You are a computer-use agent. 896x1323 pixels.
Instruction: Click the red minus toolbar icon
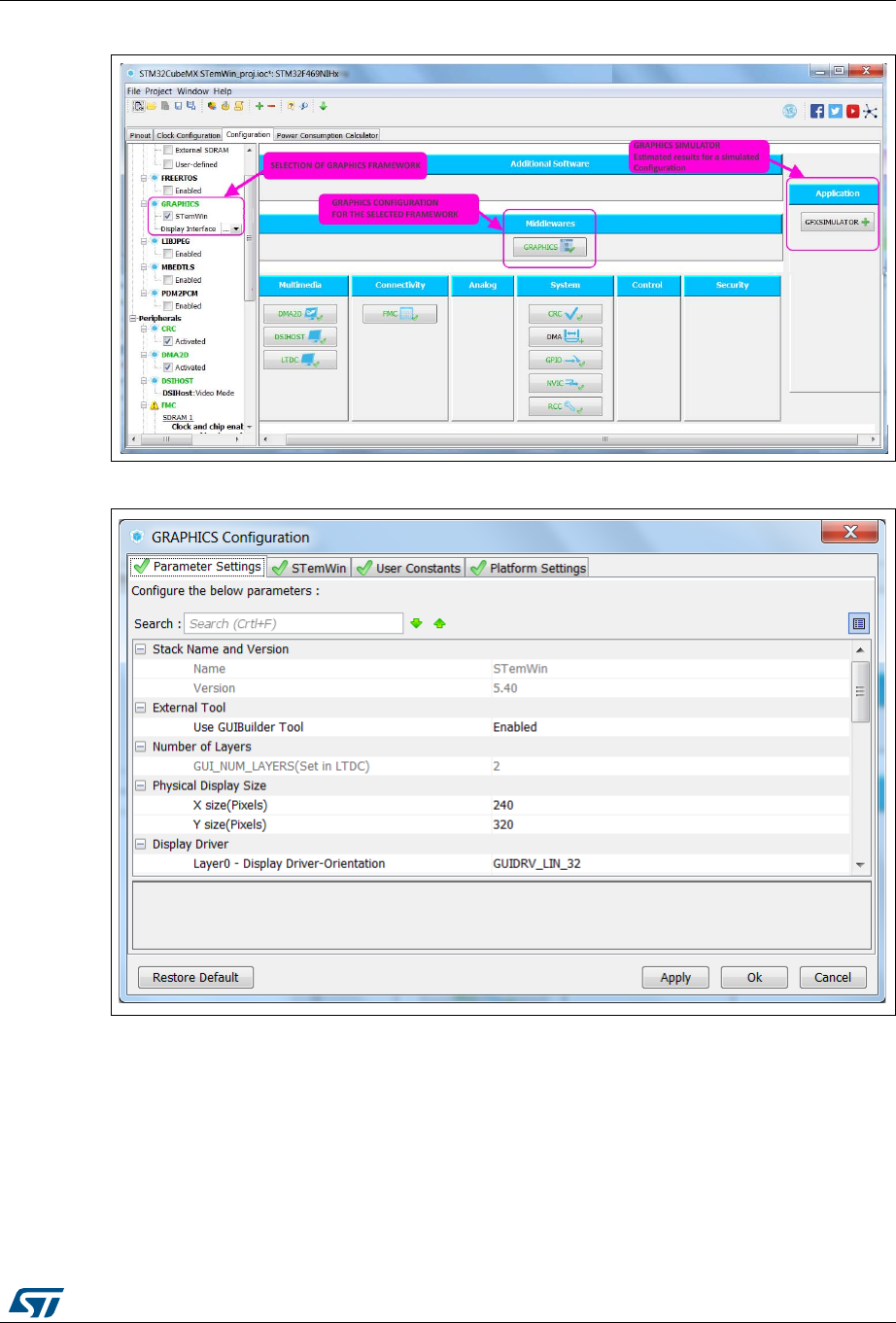point(271,106)
